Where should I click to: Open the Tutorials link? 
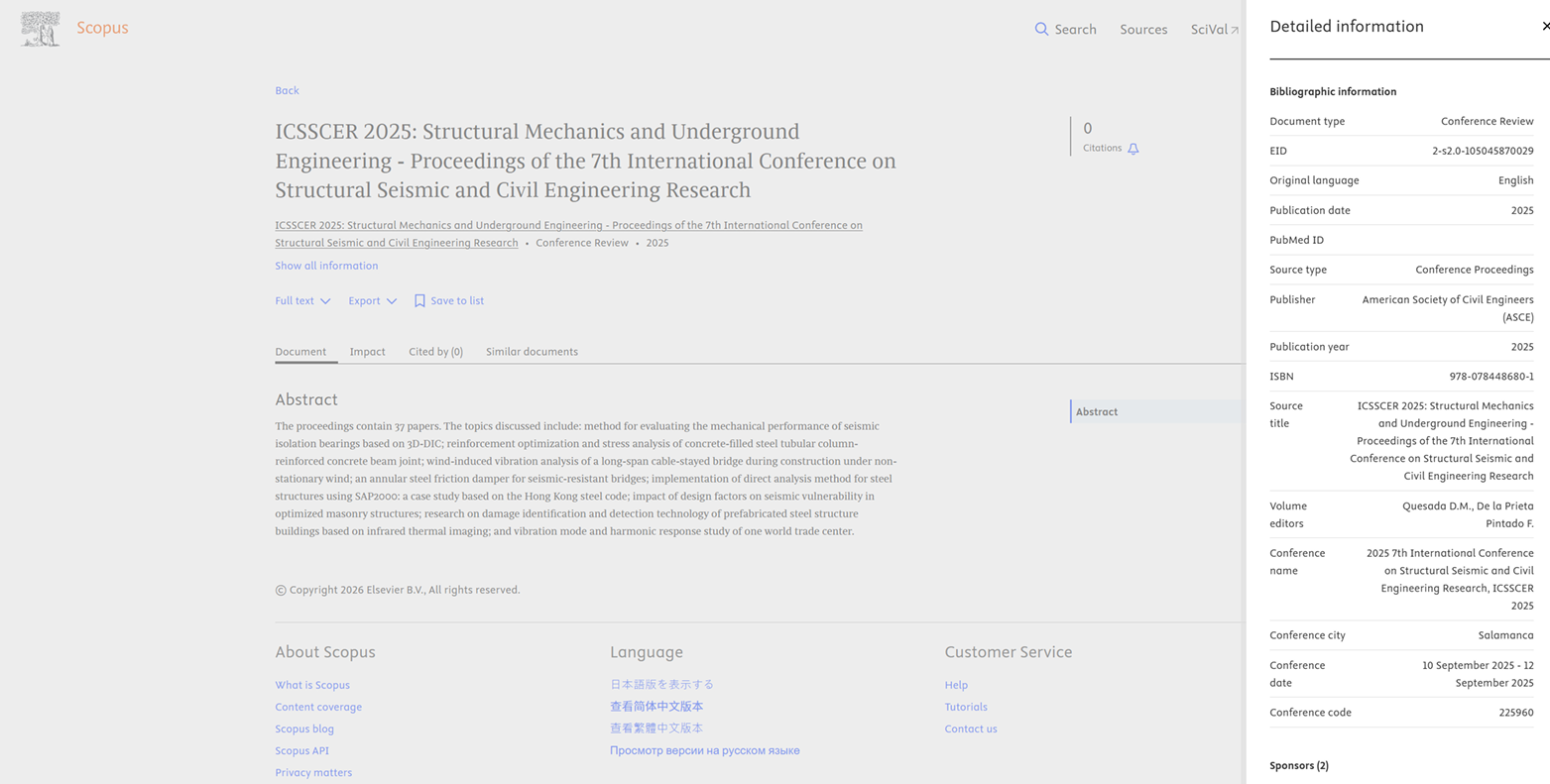coord(966,707)
